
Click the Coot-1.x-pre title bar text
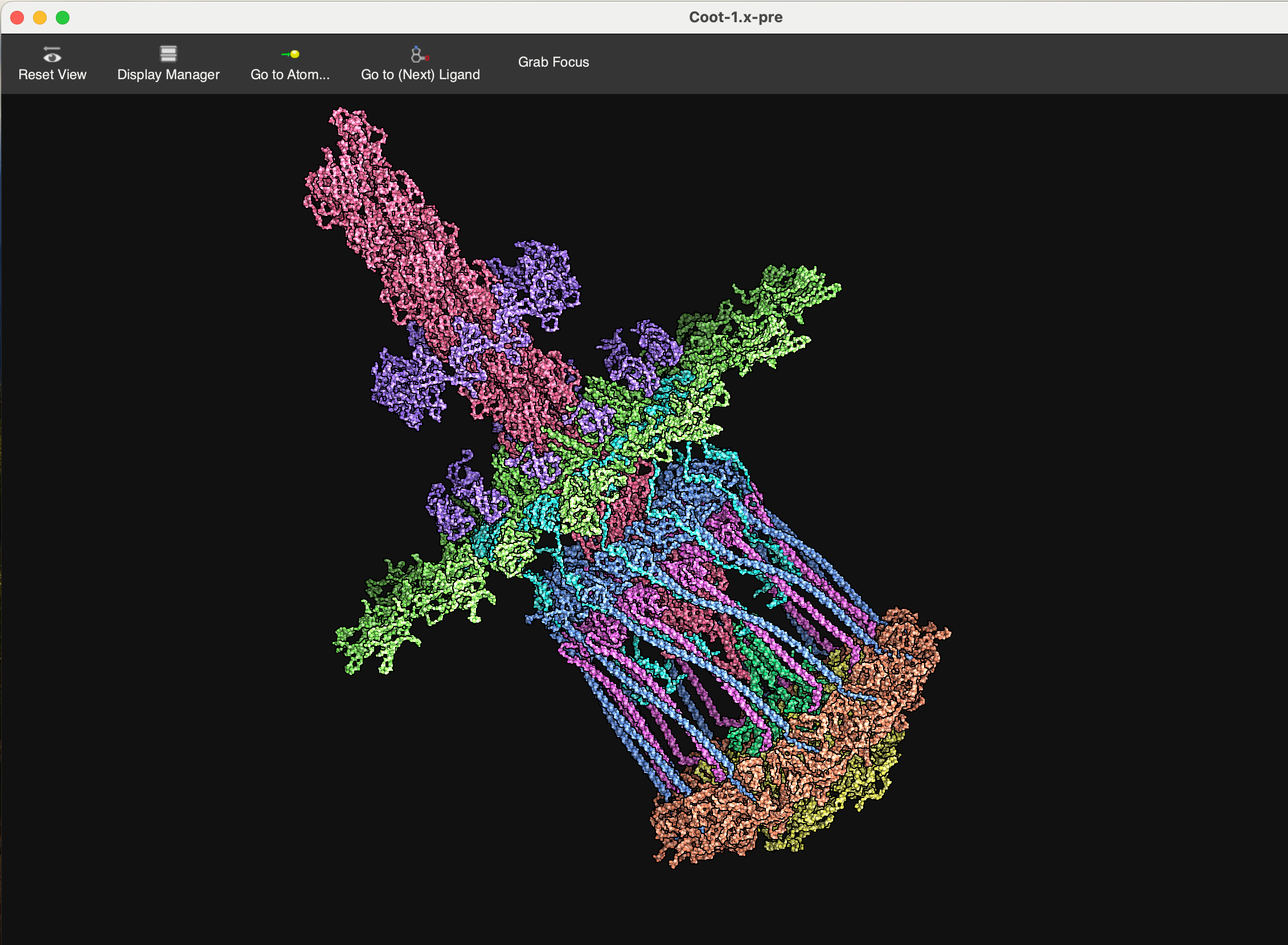tap(735, 17)
